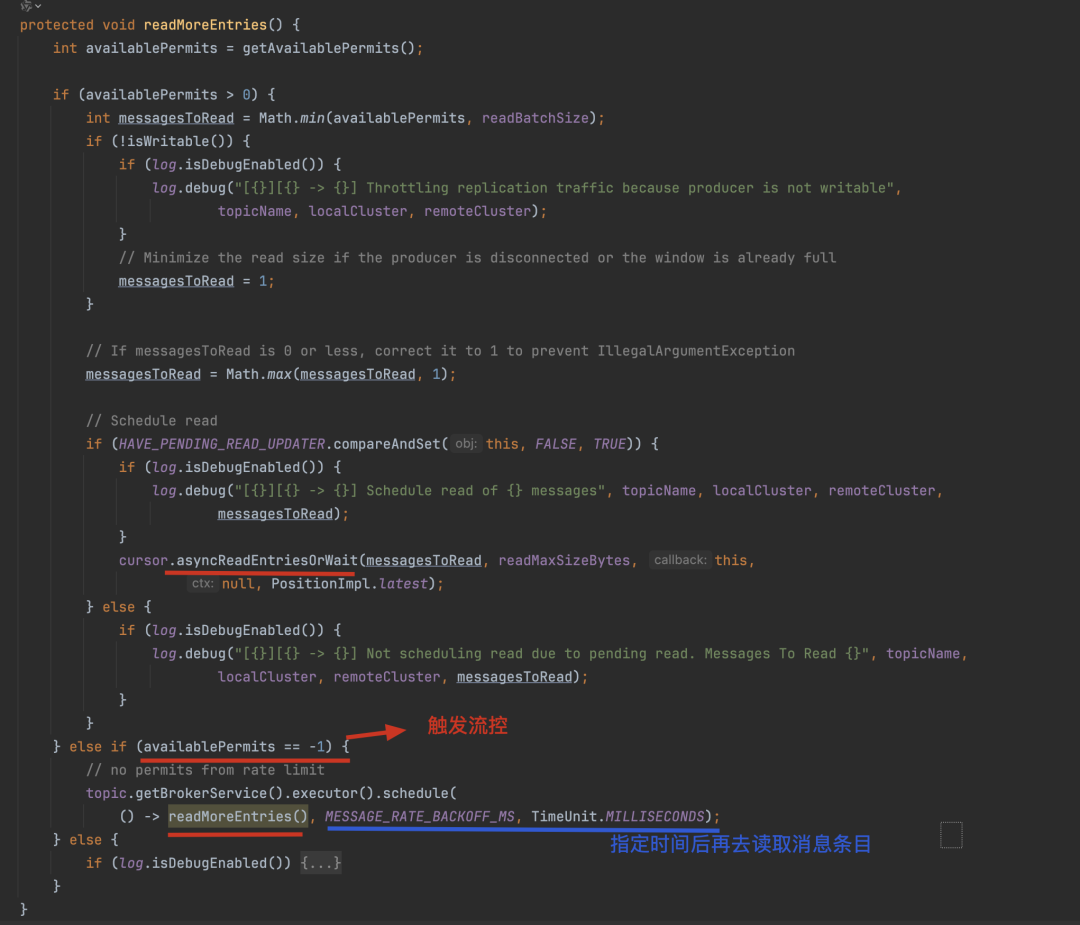Click MESSAGE_RATE_BACKOFF_MS constant
The image size is (1080, 925).
419,816
